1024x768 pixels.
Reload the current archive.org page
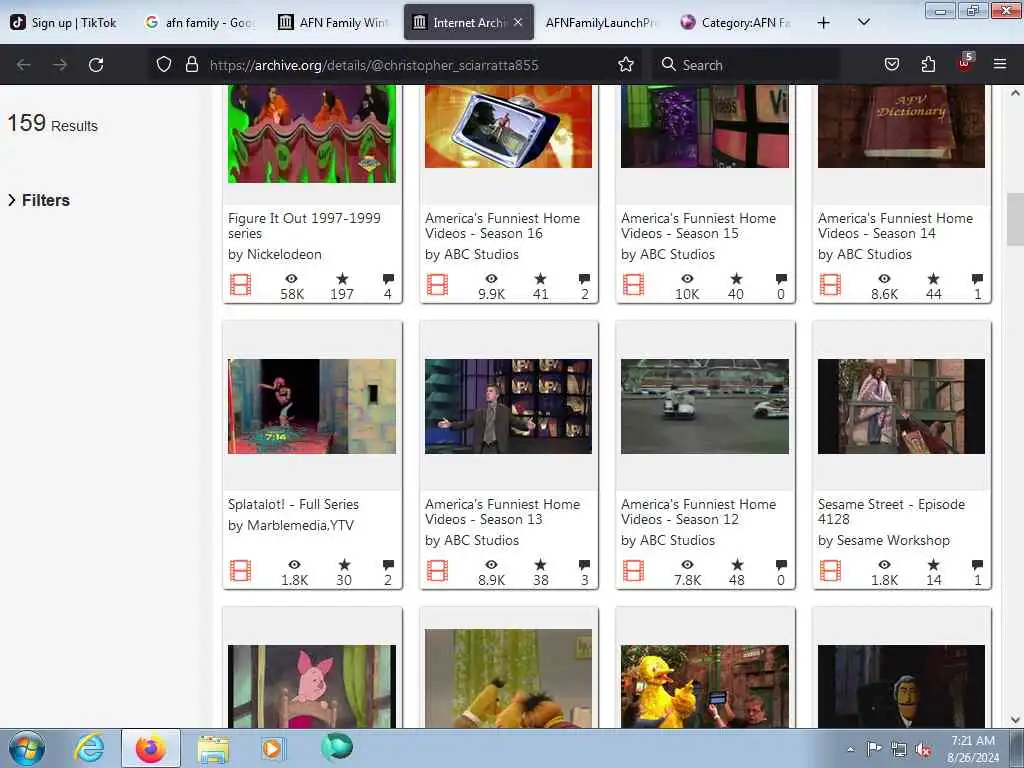tap(96, 65)
